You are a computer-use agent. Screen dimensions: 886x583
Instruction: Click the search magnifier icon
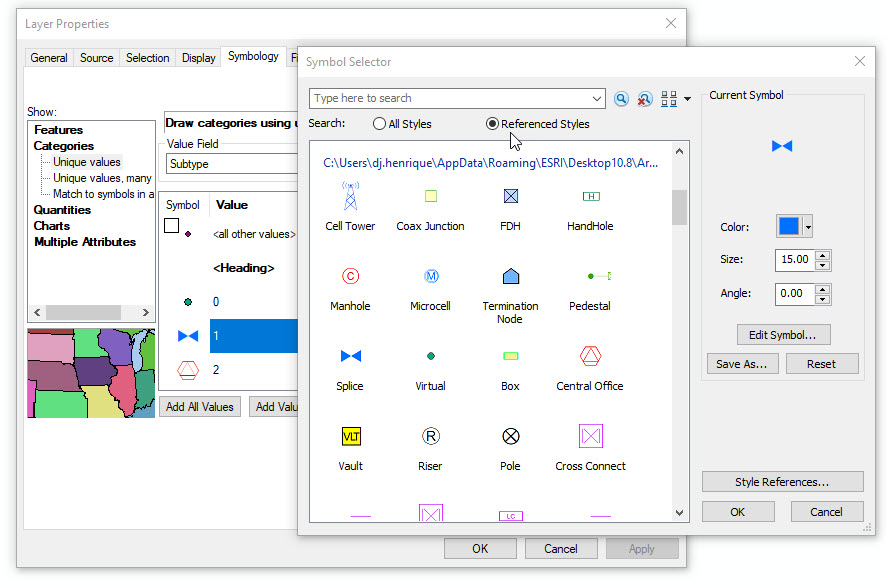(621, 99)
